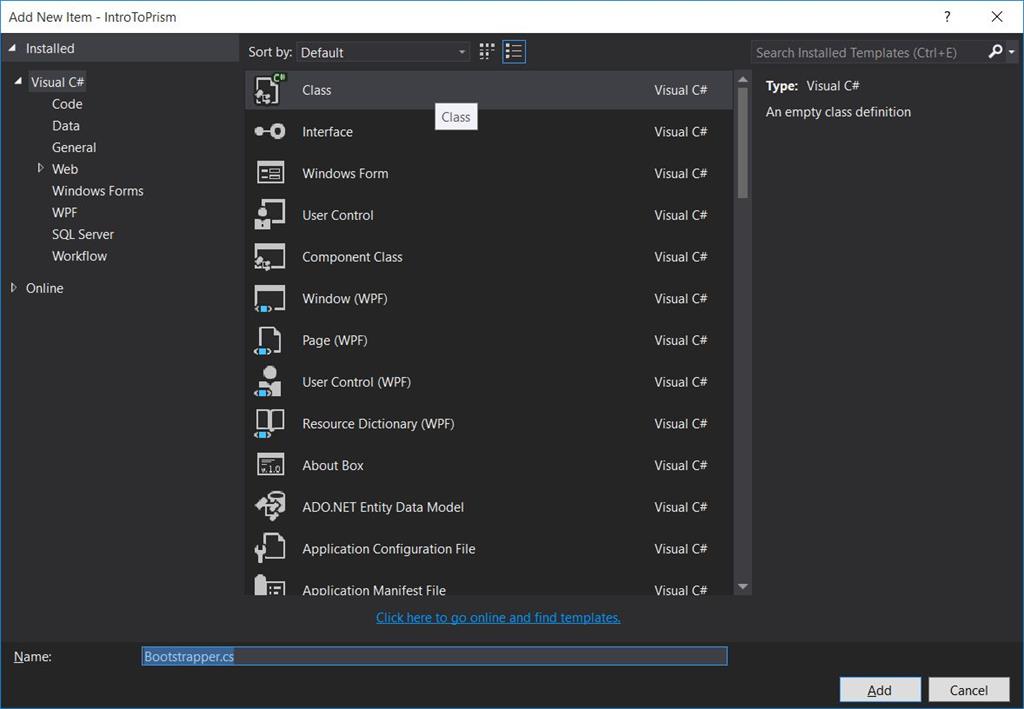Expand the Web tree node
1024x709 pixels.
point(40,169)
